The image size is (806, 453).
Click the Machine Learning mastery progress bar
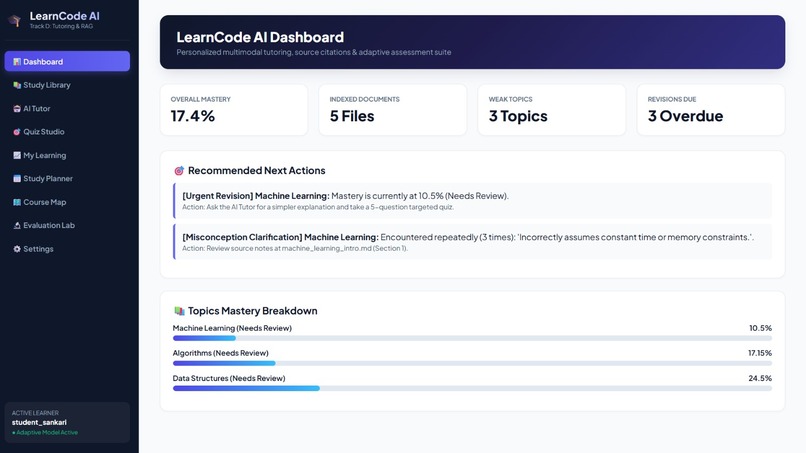(472, 338)
